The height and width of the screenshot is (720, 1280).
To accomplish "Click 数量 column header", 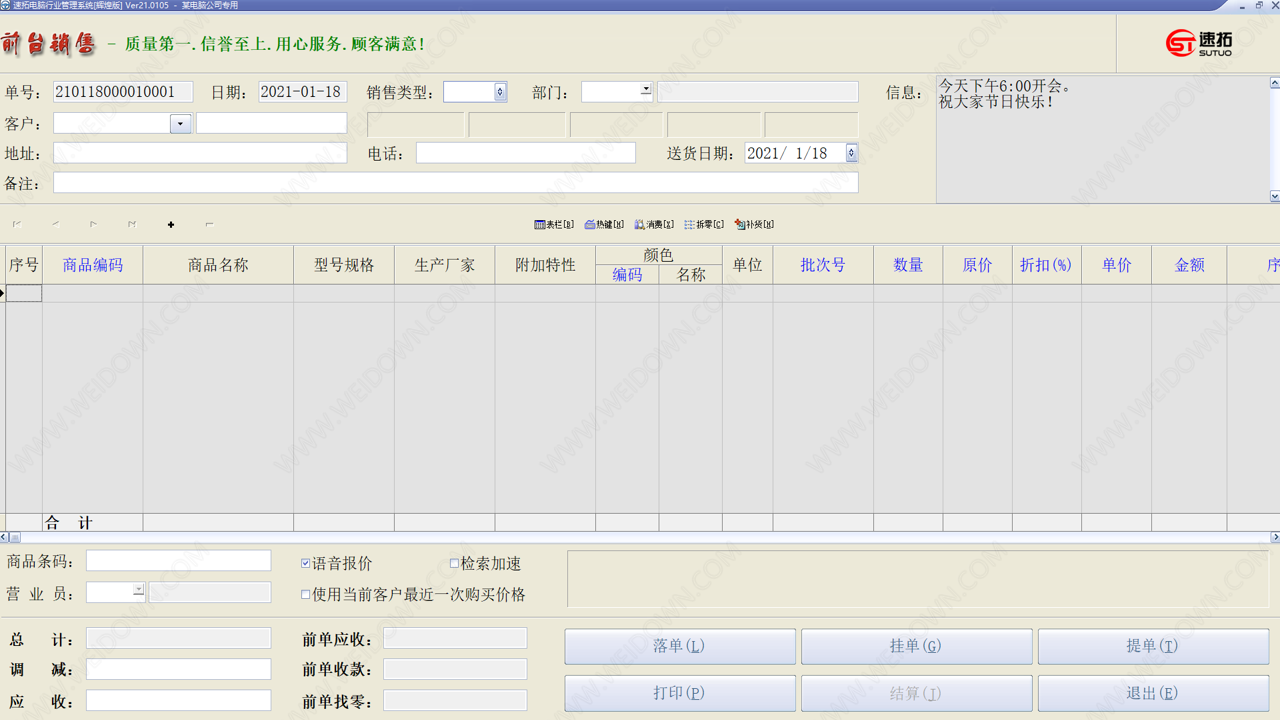I will [908, 265].
